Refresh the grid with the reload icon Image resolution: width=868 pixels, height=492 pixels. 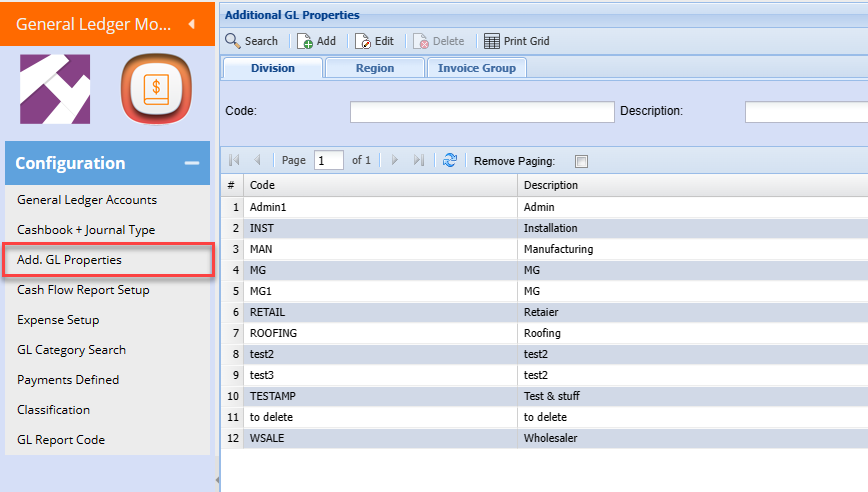pos(450,160)
